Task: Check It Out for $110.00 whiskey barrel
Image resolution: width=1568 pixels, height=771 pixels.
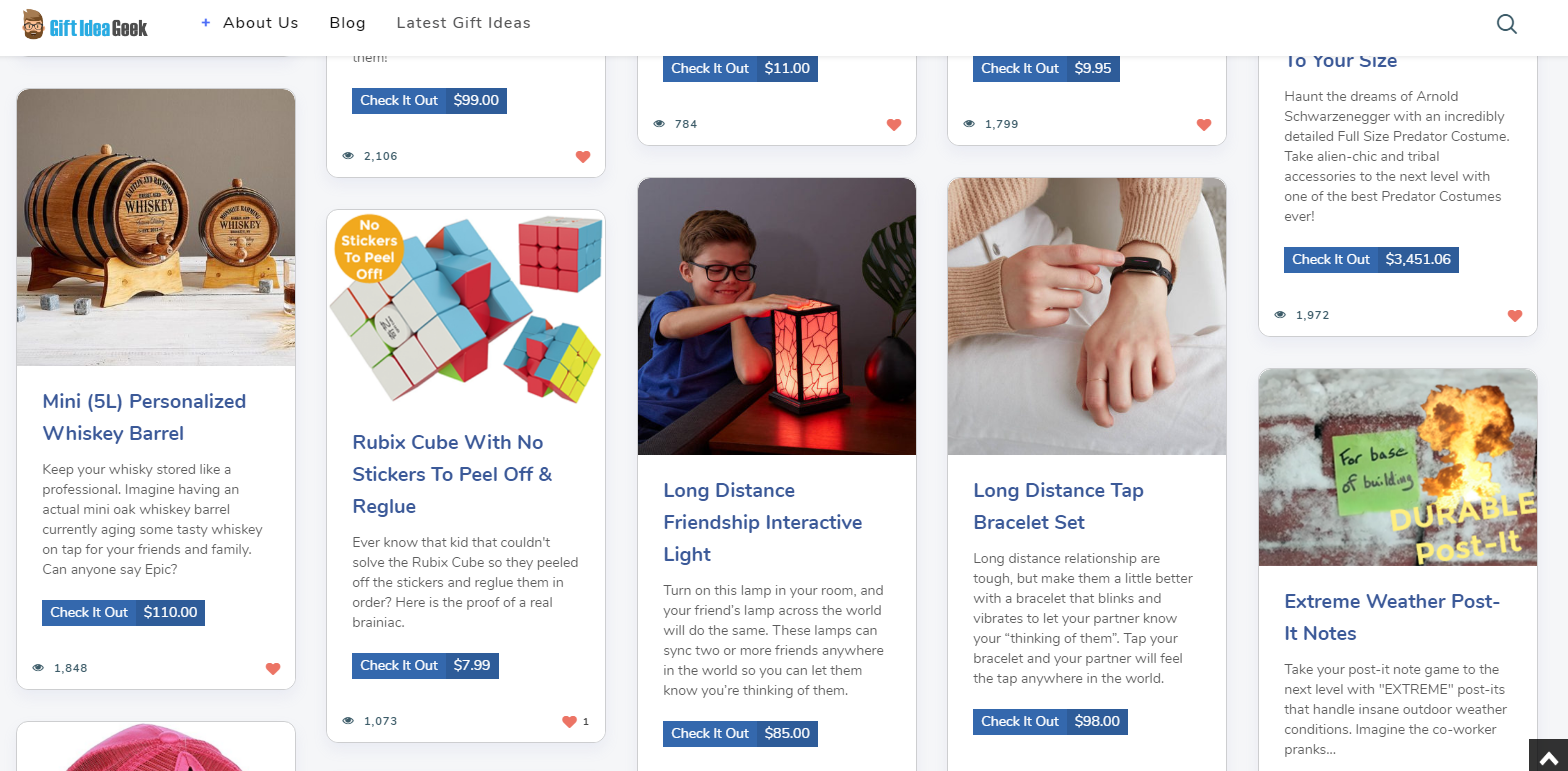Action: coord(123,612)
